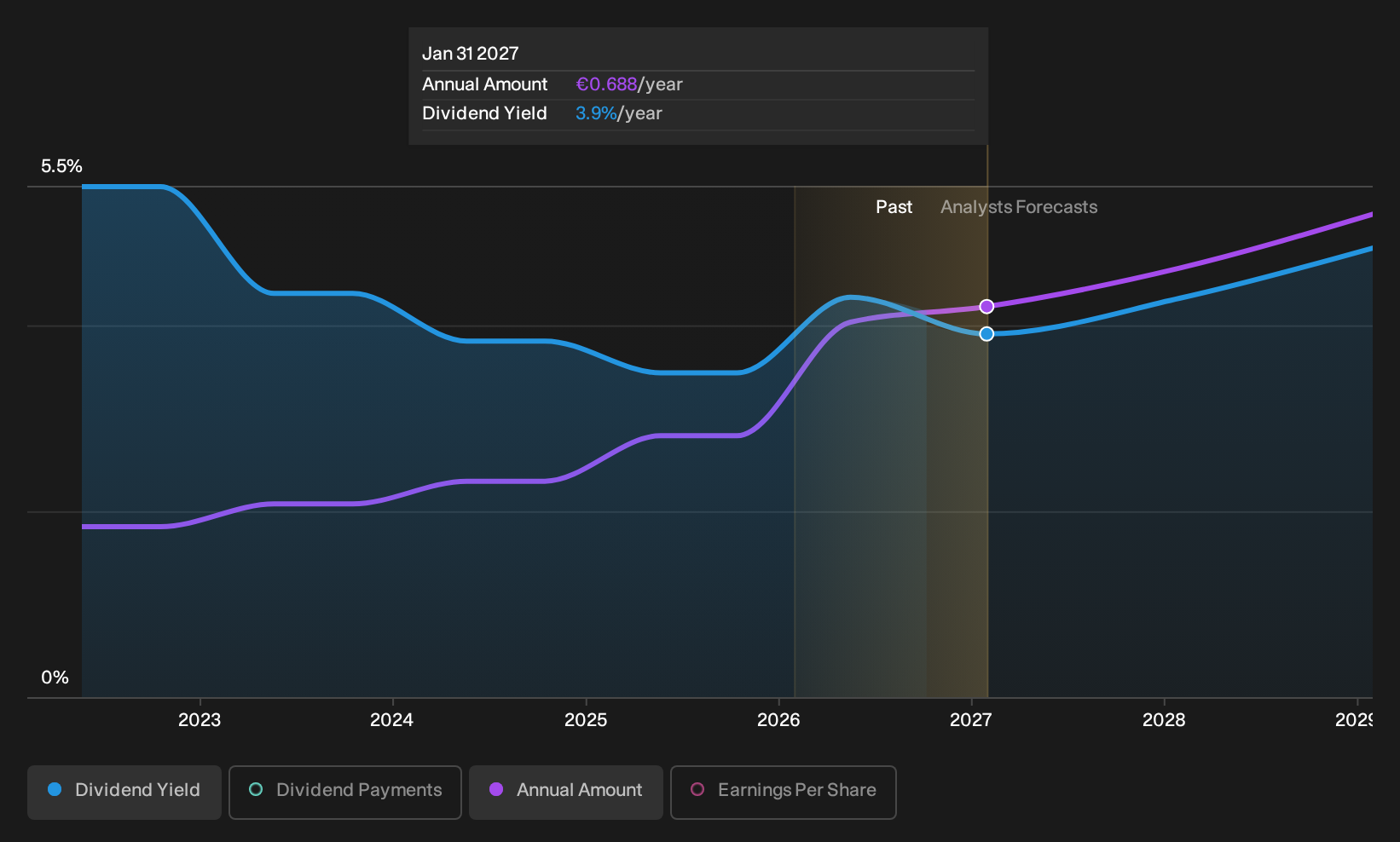This screenshot has width=1400, height=842.
Task: Toggle the Dividend Yield series
Action: pos(124,793)
